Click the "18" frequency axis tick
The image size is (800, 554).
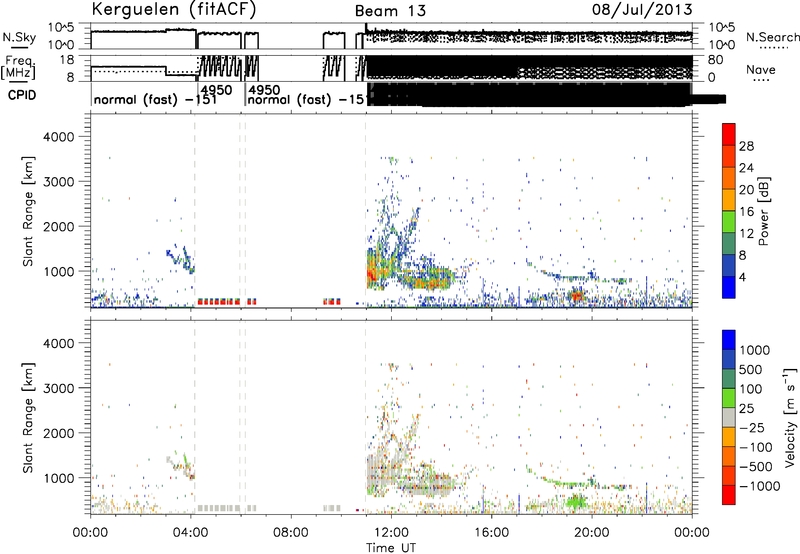click(67, 59)
